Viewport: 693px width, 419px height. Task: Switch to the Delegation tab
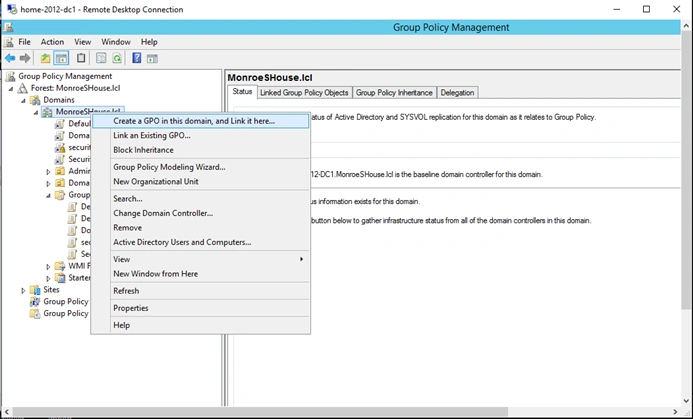[x=457, y=92]
